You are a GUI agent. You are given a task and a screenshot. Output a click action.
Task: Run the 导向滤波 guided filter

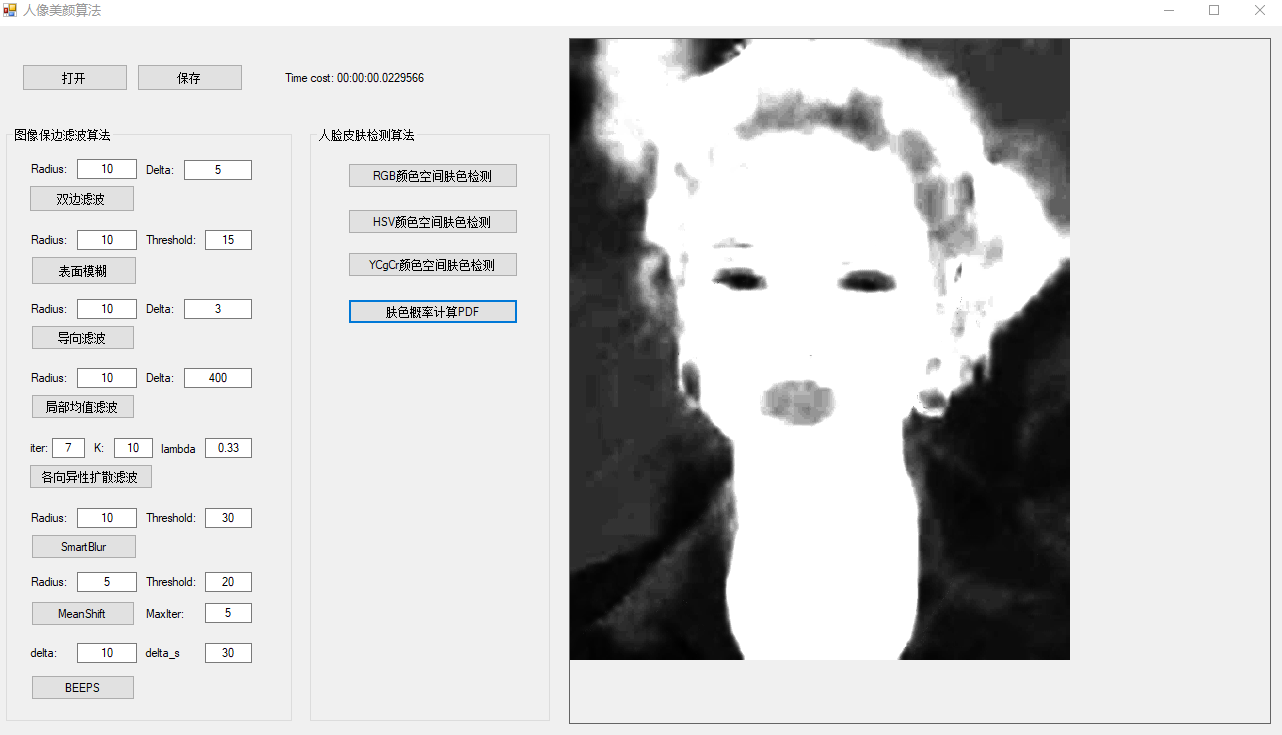point(82,338)
